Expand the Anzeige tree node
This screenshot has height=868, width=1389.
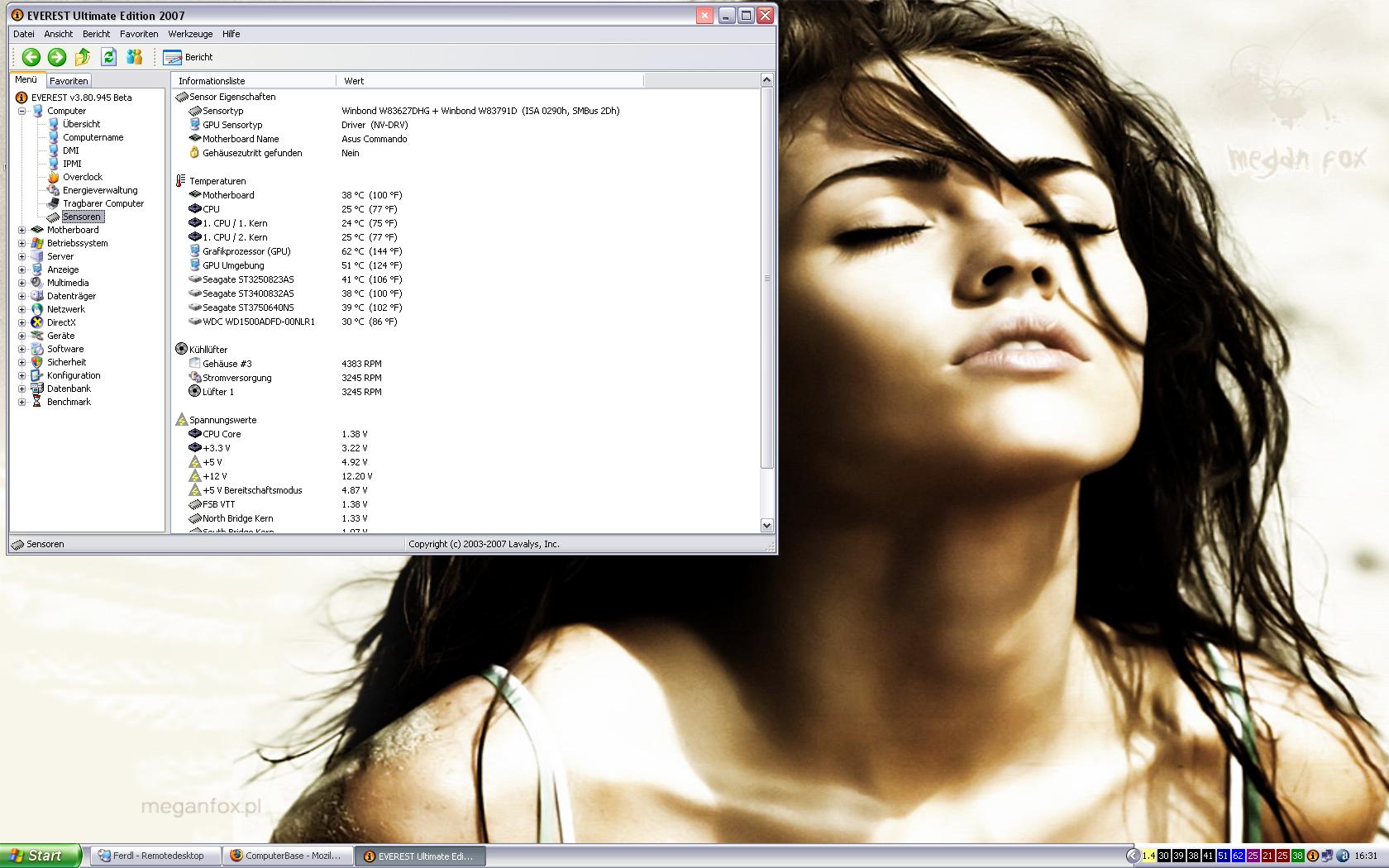(22, 269)
